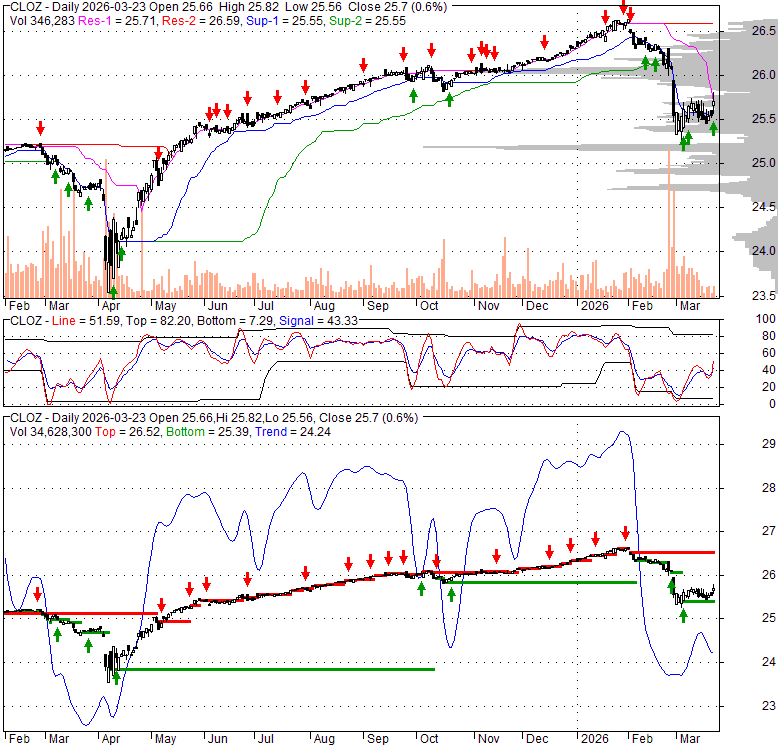Viewport: 780px width, 745px height.
Task: Click the long green support line spanning April–October, bottom chart
Action: [x=277, y=669]
